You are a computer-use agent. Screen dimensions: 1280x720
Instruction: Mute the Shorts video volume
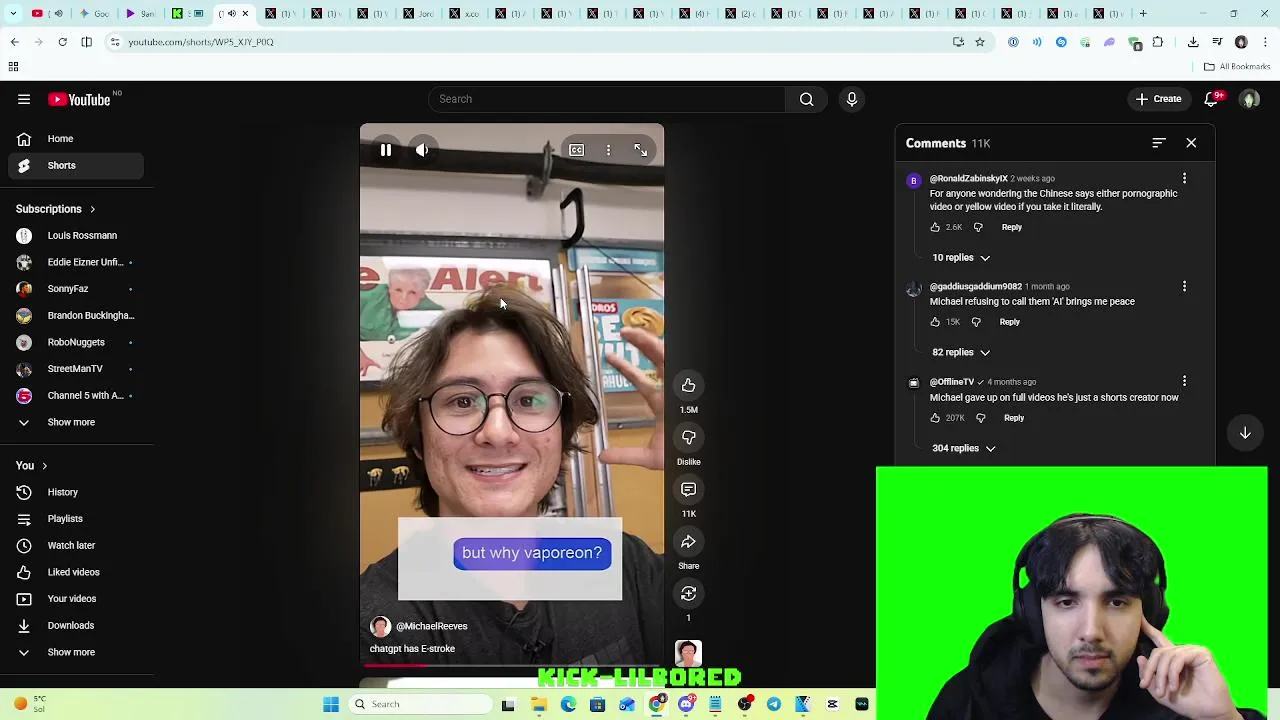(x=422, y=150)
